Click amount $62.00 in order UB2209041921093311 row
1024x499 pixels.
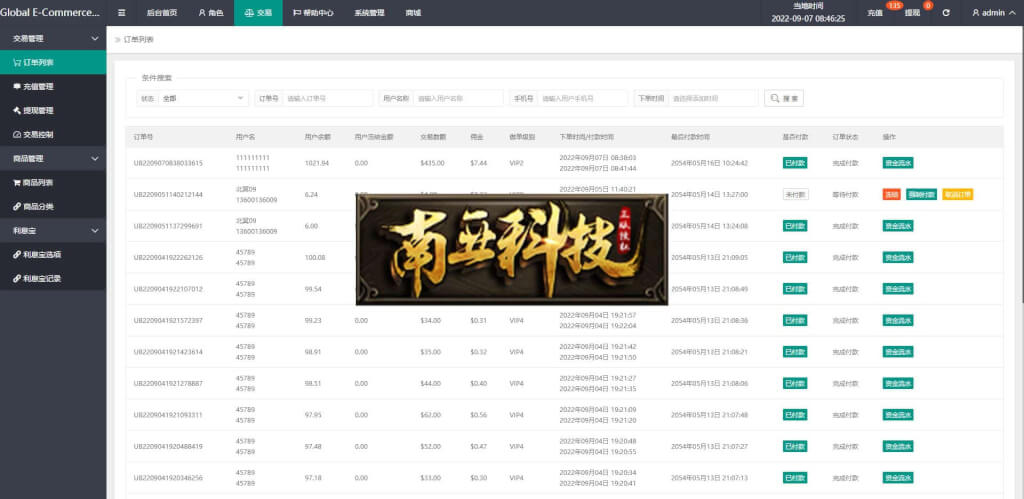coord(430,415)
